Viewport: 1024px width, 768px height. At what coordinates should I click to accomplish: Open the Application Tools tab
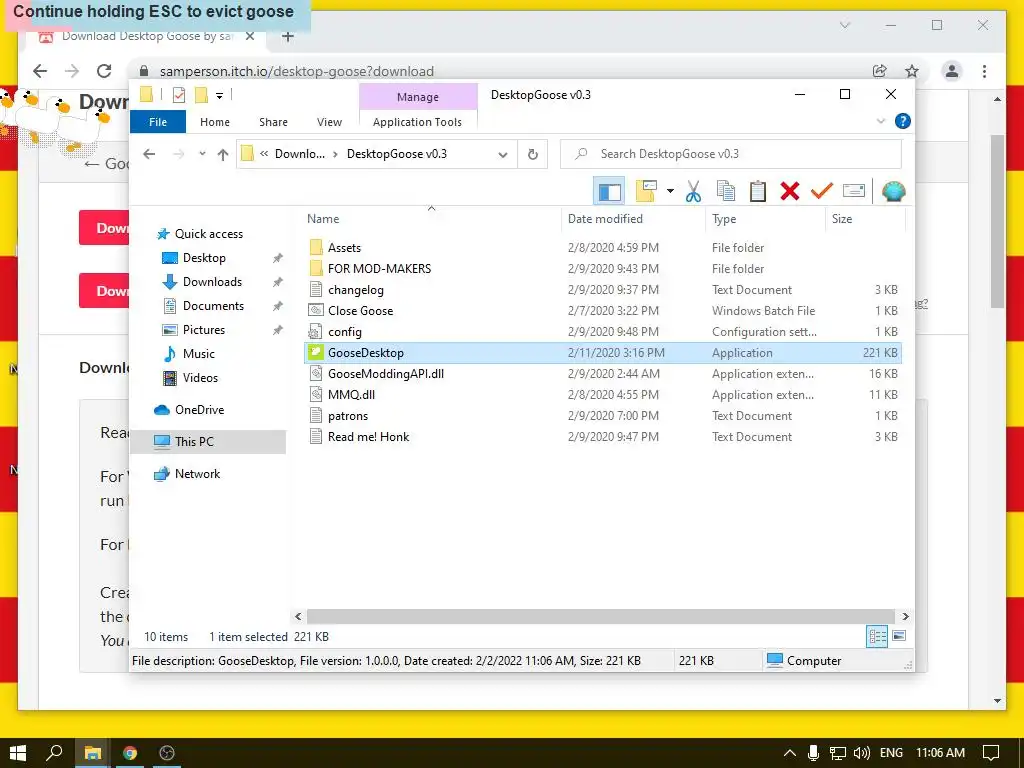pyautogui.click(x=417, y=122)
